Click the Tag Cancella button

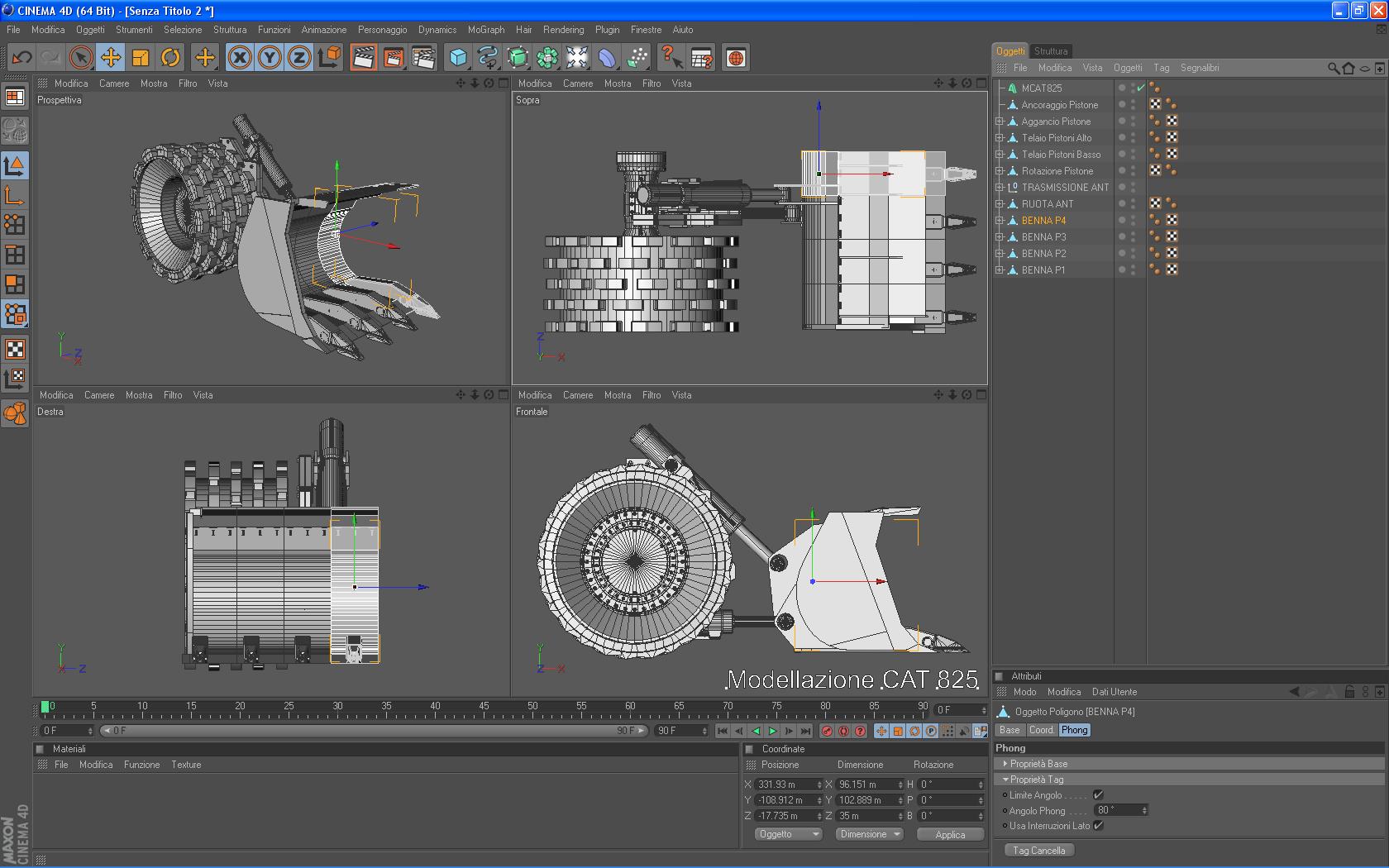(x=1039, y=851)
